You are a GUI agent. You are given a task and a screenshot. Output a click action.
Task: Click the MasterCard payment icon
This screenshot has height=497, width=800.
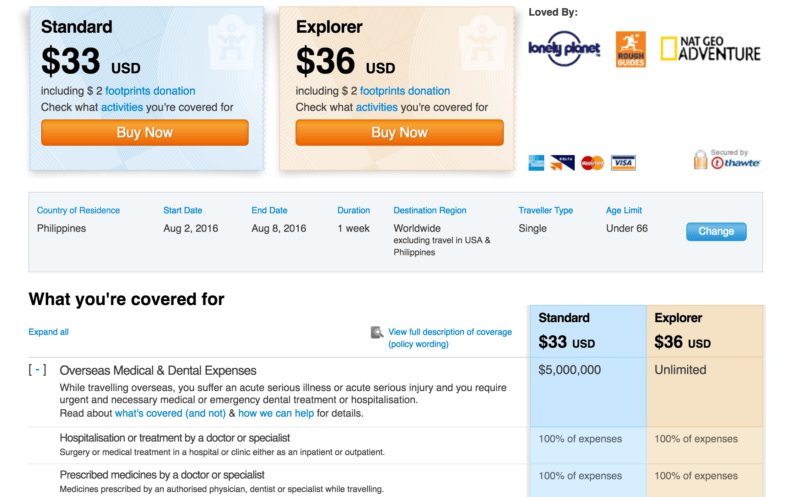(x=592, y=163)
